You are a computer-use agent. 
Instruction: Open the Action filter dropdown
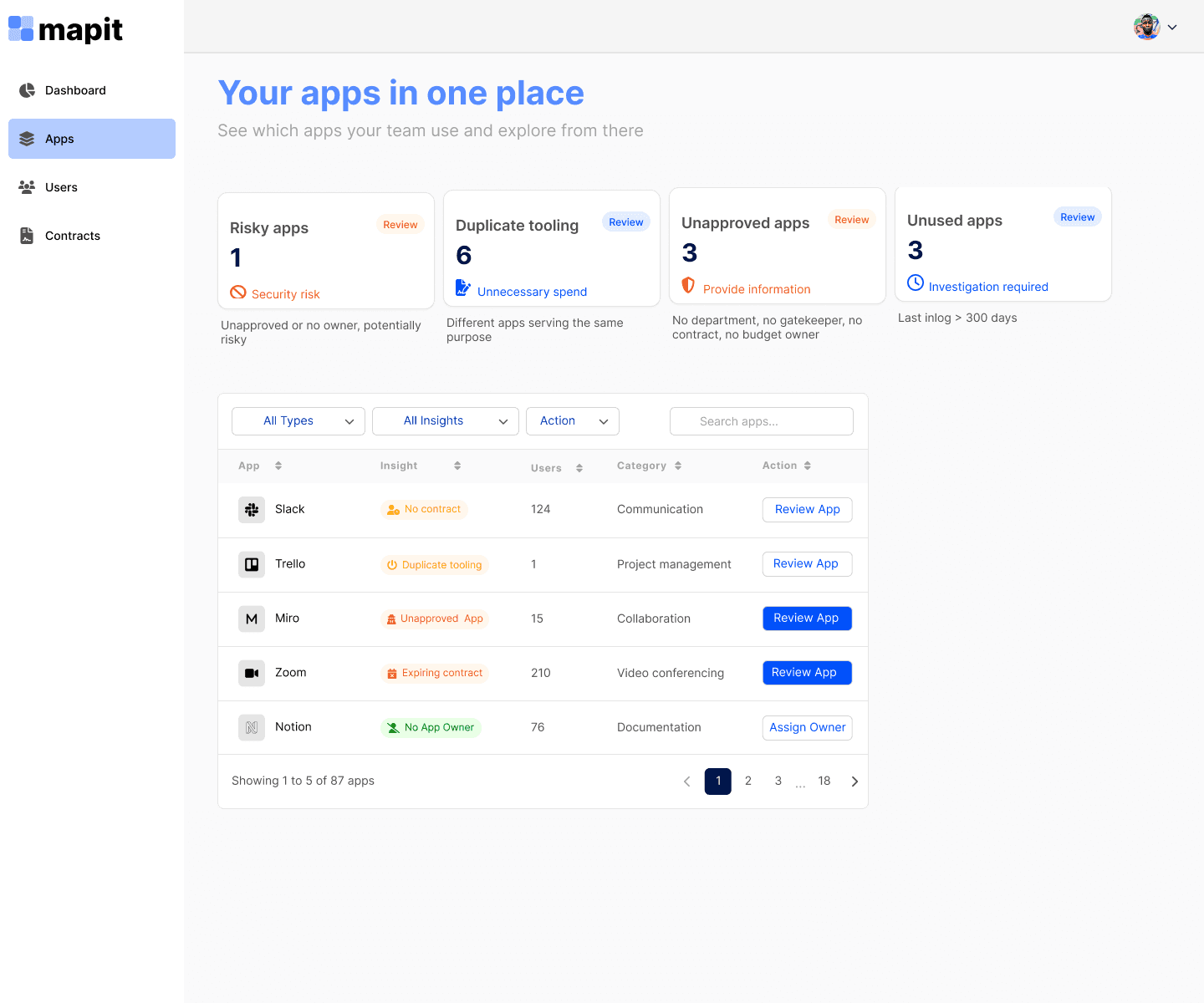573,421
